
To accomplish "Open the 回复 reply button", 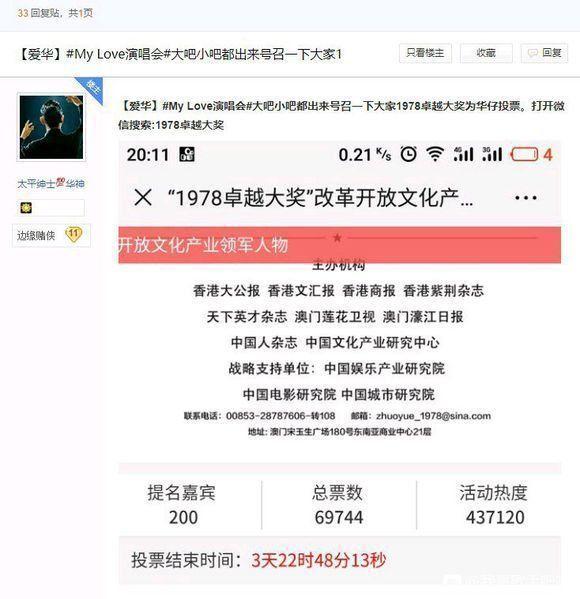I will (x=544, y=53).
